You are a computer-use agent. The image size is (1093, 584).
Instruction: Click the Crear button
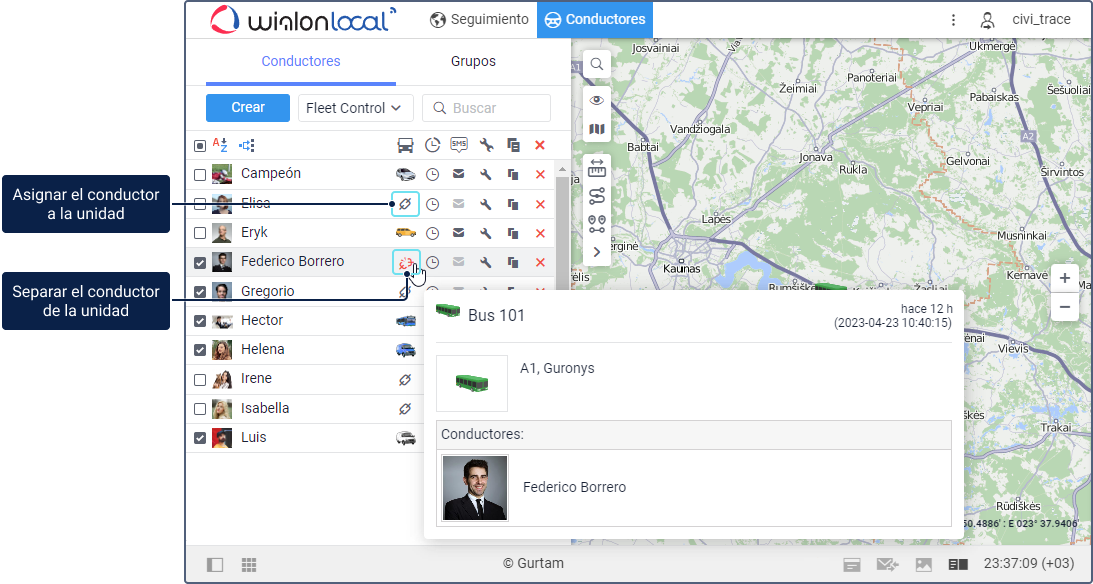(x=247, y=108)
